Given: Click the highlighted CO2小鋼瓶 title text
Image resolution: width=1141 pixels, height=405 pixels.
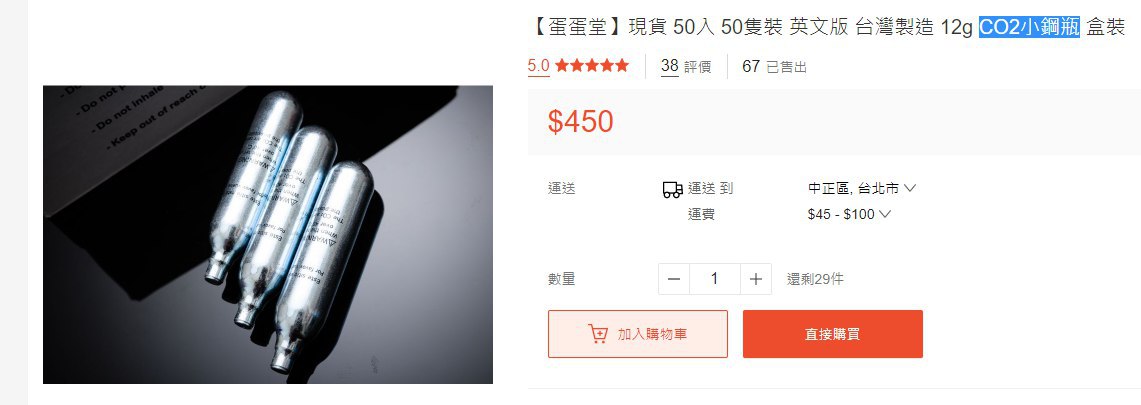Looking at the screenshot, I should click(1029, 28).
